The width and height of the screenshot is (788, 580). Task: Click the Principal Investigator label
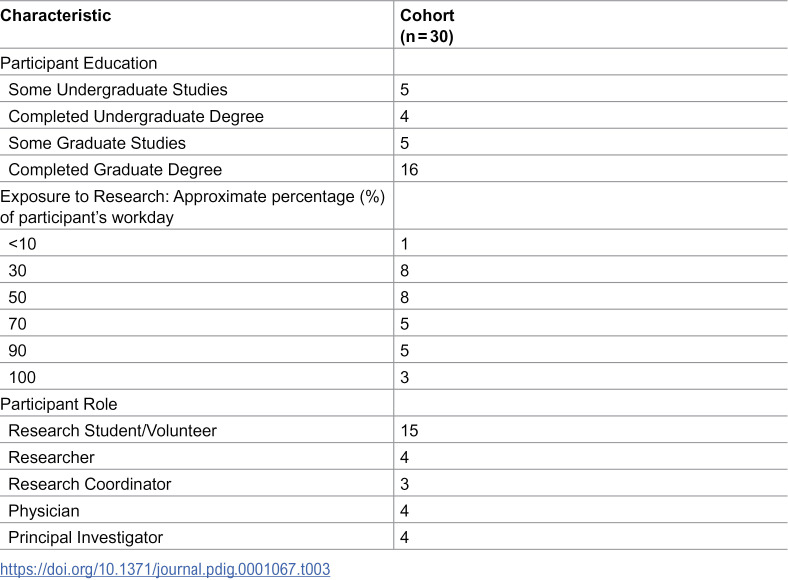(86, 537)
